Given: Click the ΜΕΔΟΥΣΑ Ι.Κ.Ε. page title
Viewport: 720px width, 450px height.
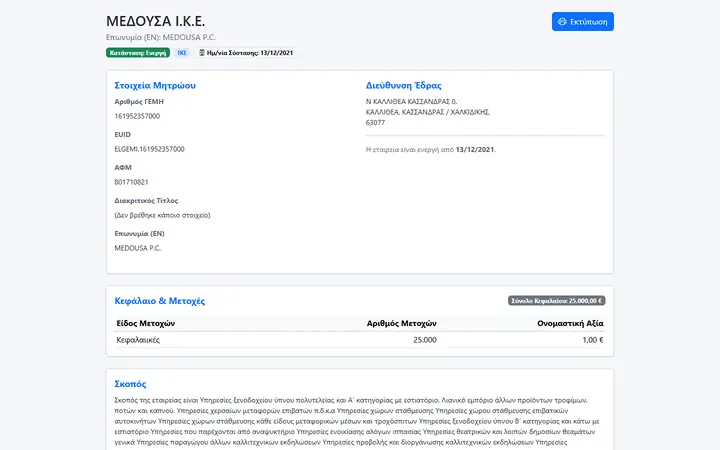Looking at the screenshot, I should click(x=156, y=21).
